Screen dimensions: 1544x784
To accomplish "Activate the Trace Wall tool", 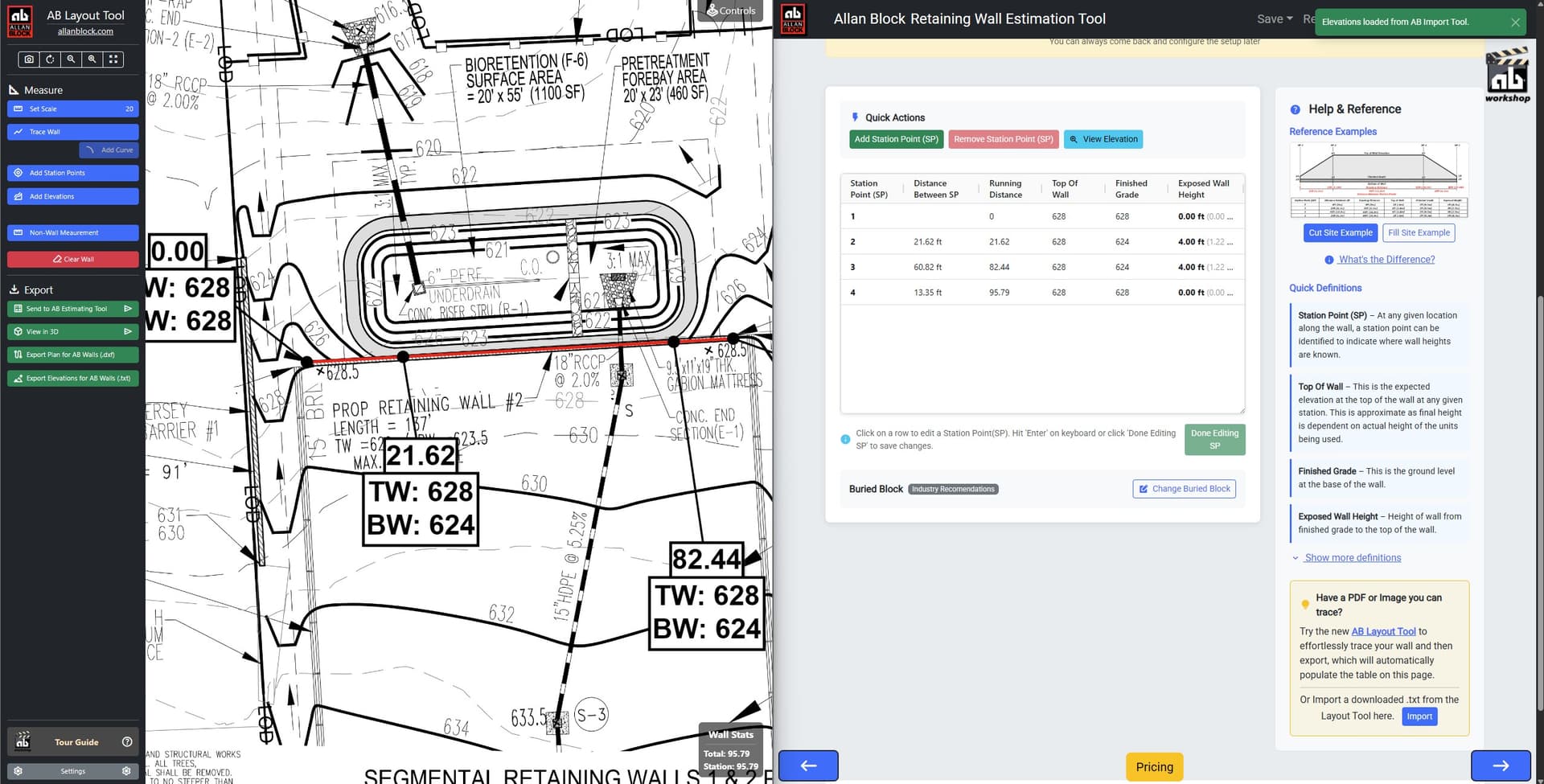I will click(72, 131).
